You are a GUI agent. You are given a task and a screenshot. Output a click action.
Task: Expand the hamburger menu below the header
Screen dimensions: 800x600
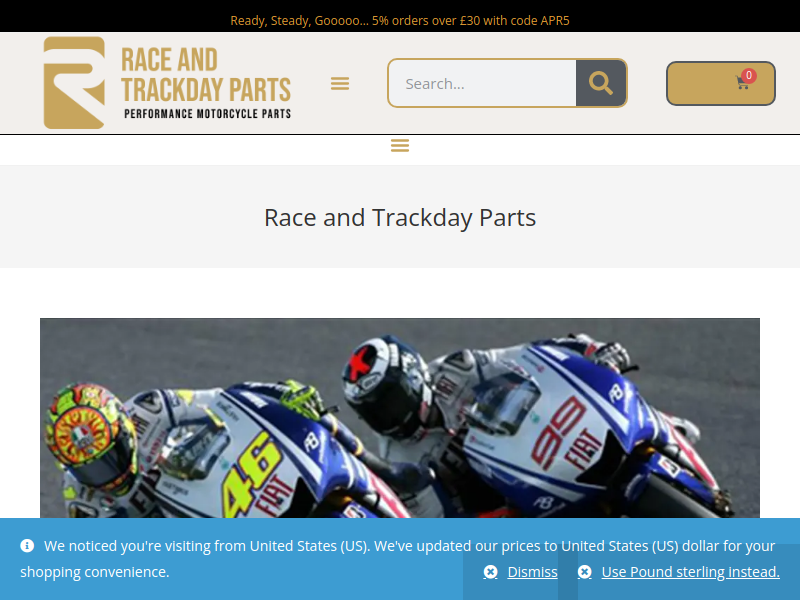tap(400, 145)
